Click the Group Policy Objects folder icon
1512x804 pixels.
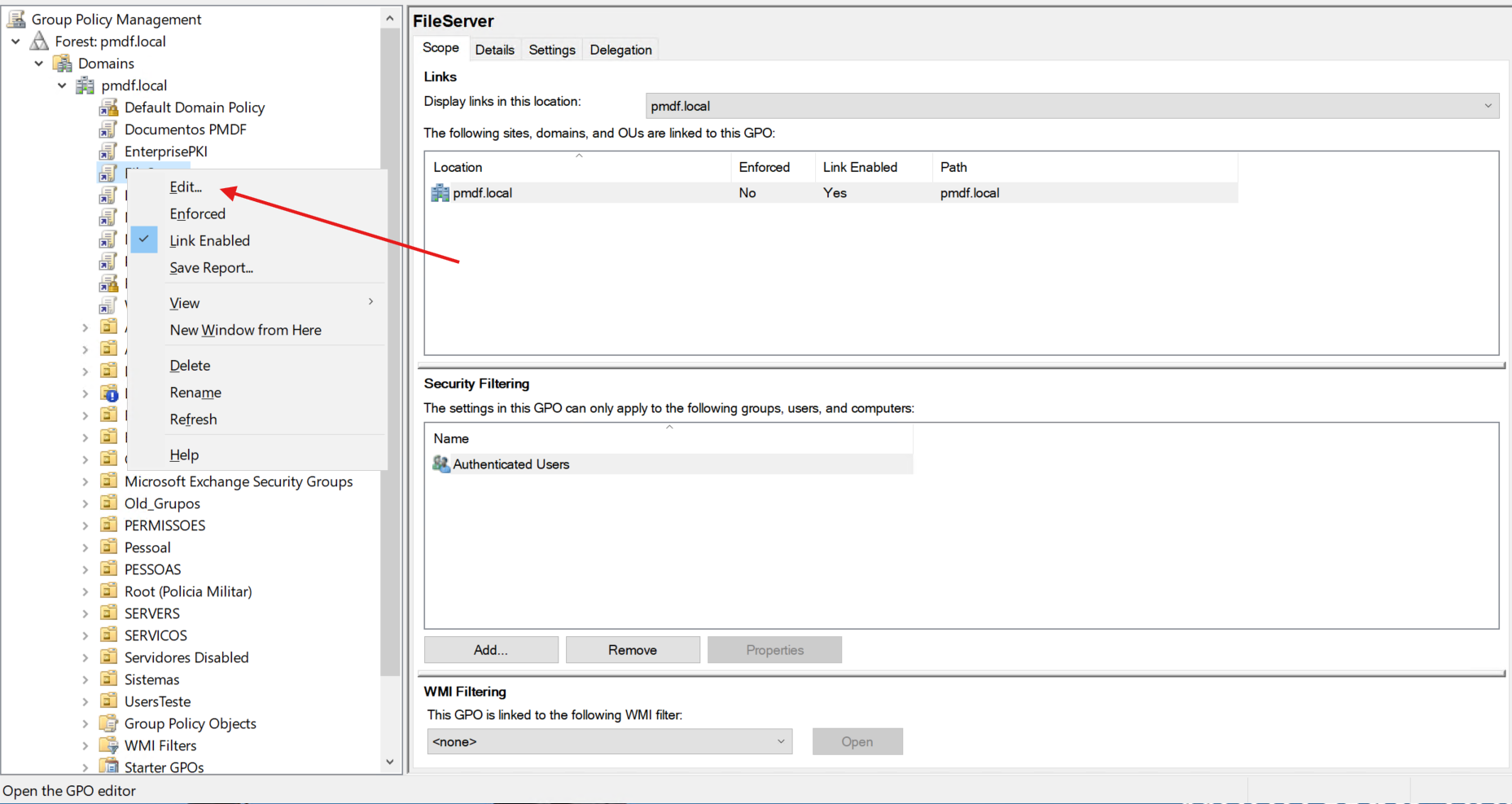[x=108, y=723]
